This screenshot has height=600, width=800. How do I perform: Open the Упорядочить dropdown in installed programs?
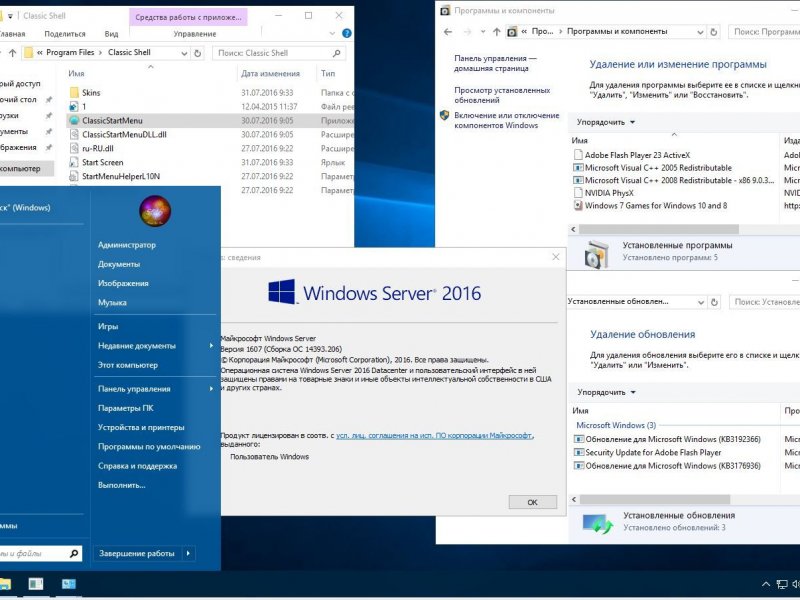click(606, 122)
